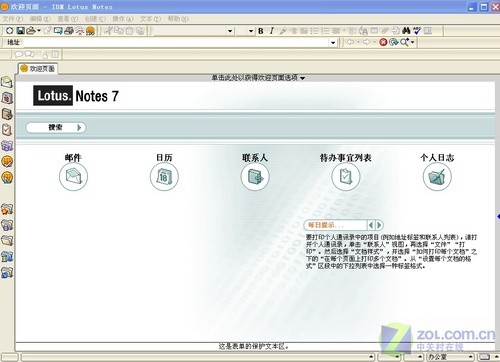Click the orange globe icon in toolbar
The image size is (500, 362).
[x=90, y=31]
